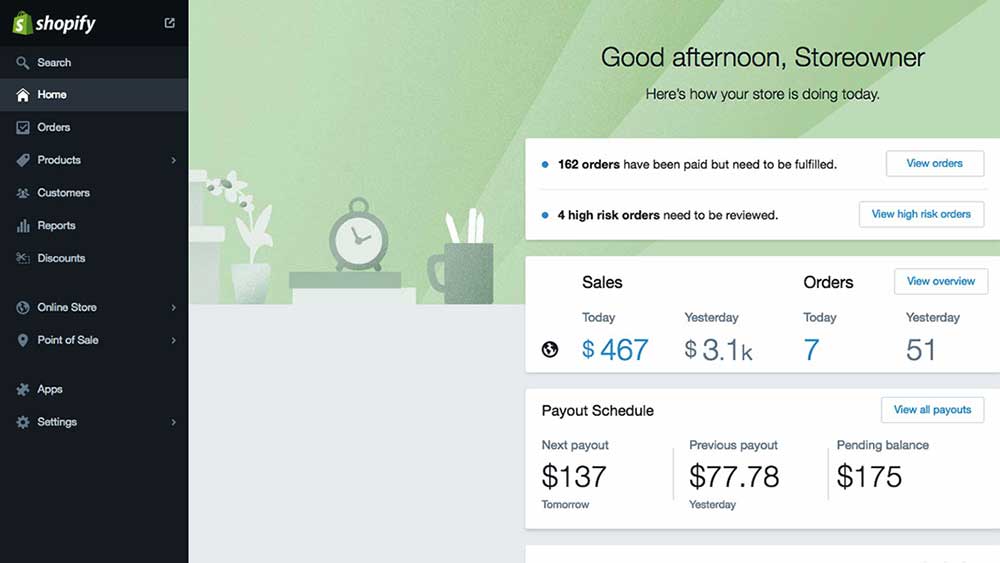The width and height of the screenshot is (1000, 563).
Task: Expand the Point of Sale chevron
Action: 173,340
